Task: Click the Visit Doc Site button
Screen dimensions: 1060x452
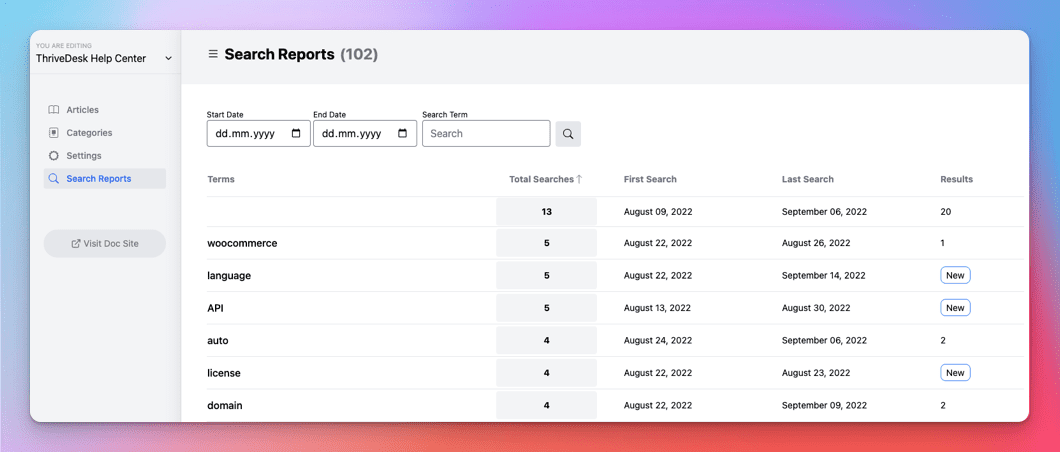Action: [x=105, y=243]
